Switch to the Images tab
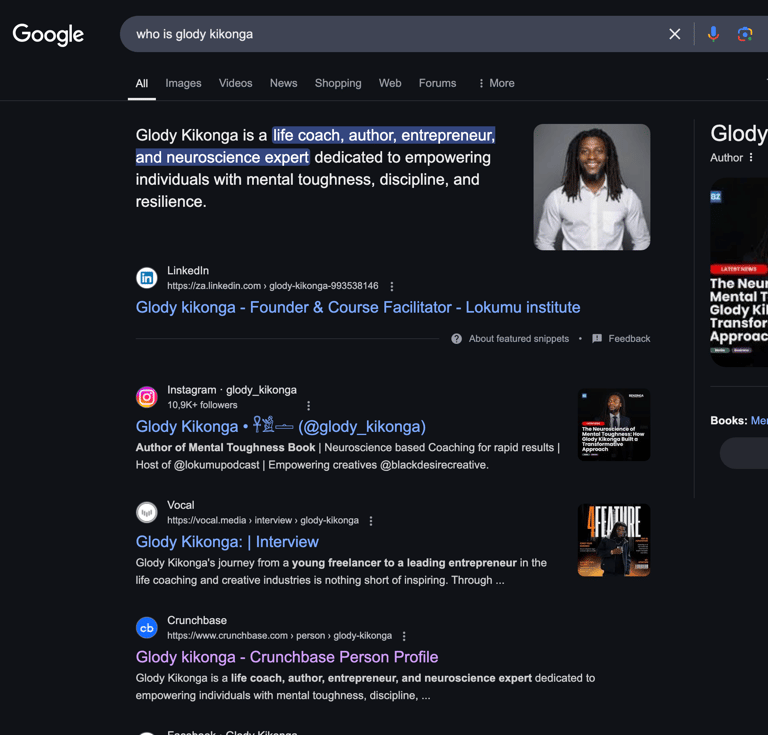The image size is (768, 735). [x=183, y=83]
